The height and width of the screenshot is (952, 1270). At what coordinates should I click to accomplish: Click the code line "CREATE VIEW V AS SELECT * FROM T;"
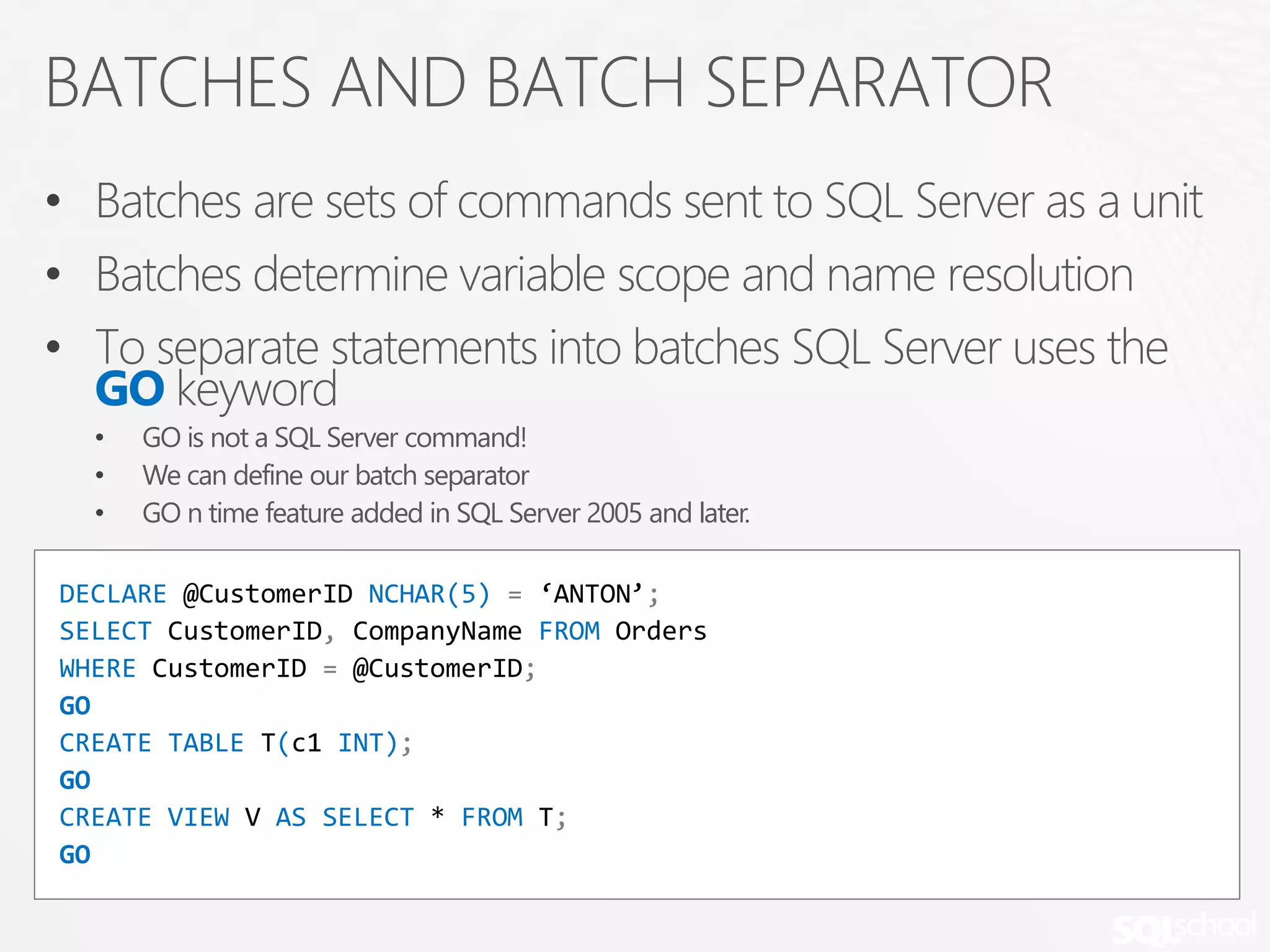coord(313,818)
